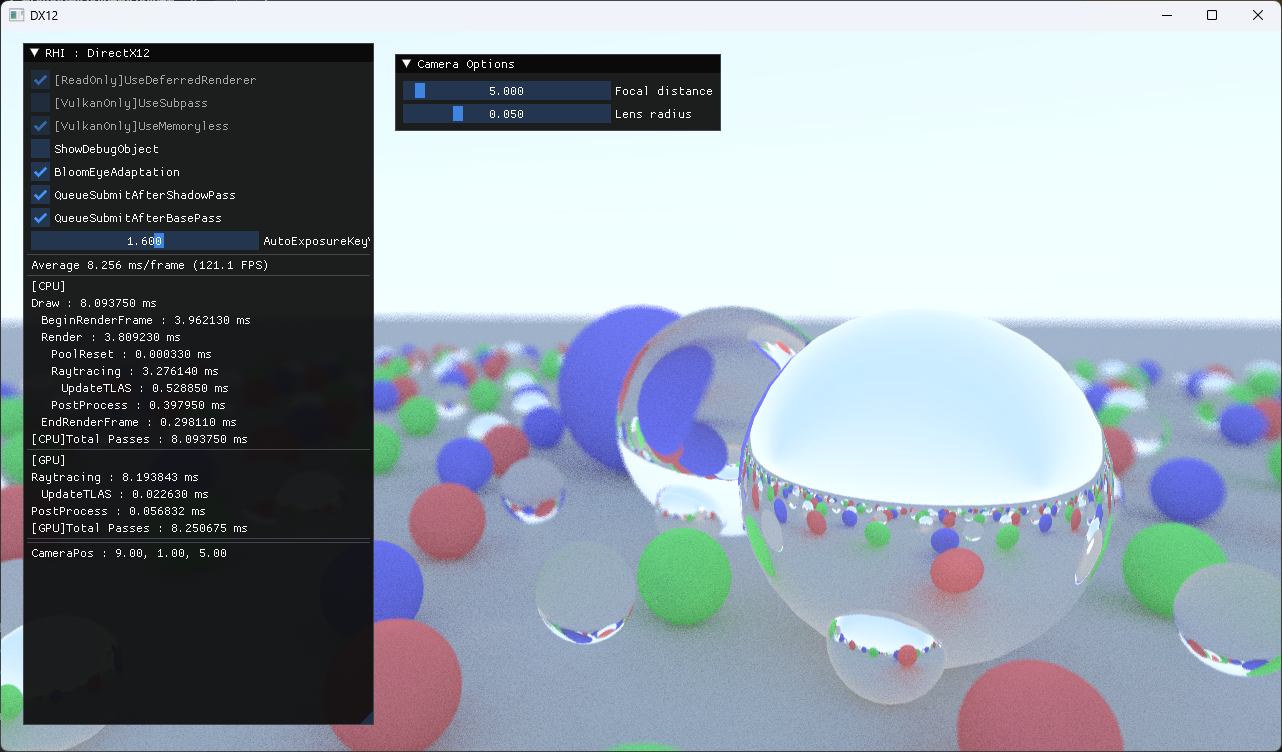This screenshot has width=1282, height=752.
Task: Click the Lens radius slider
Action: point(507,114)
